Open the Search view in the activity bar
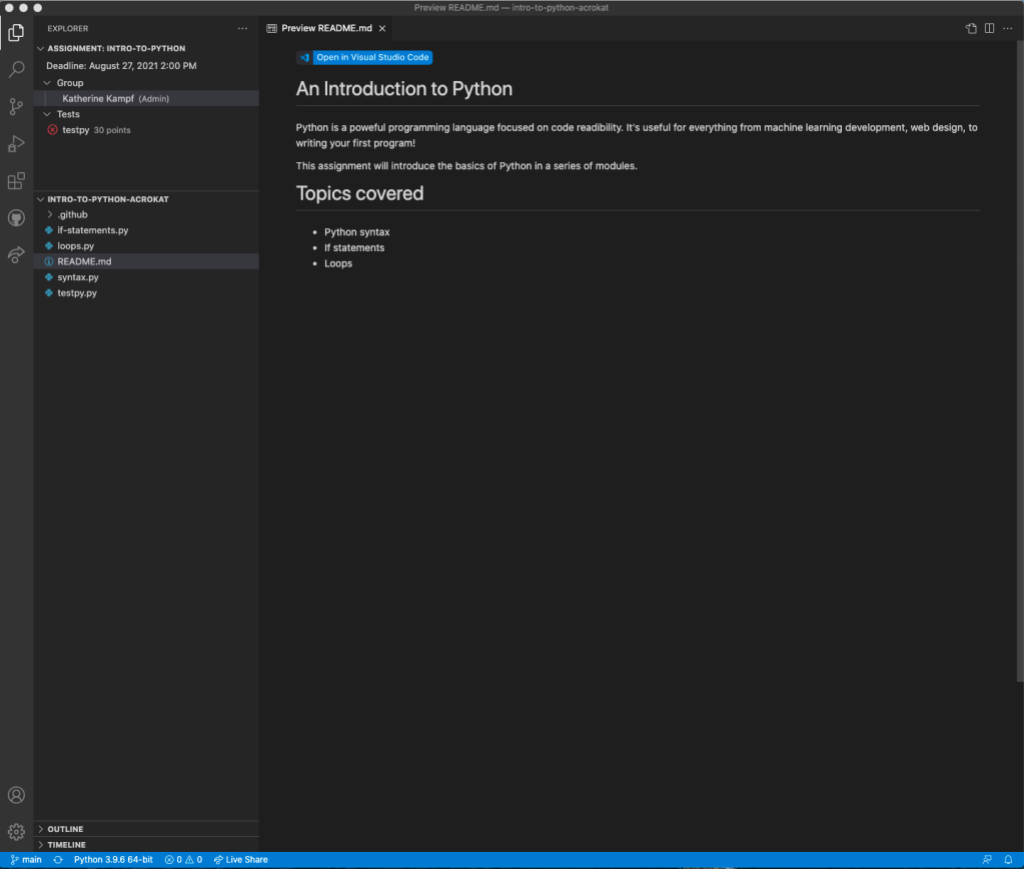Image resolution: width=1024 pixels, height=869 pixels. (15, 69)
